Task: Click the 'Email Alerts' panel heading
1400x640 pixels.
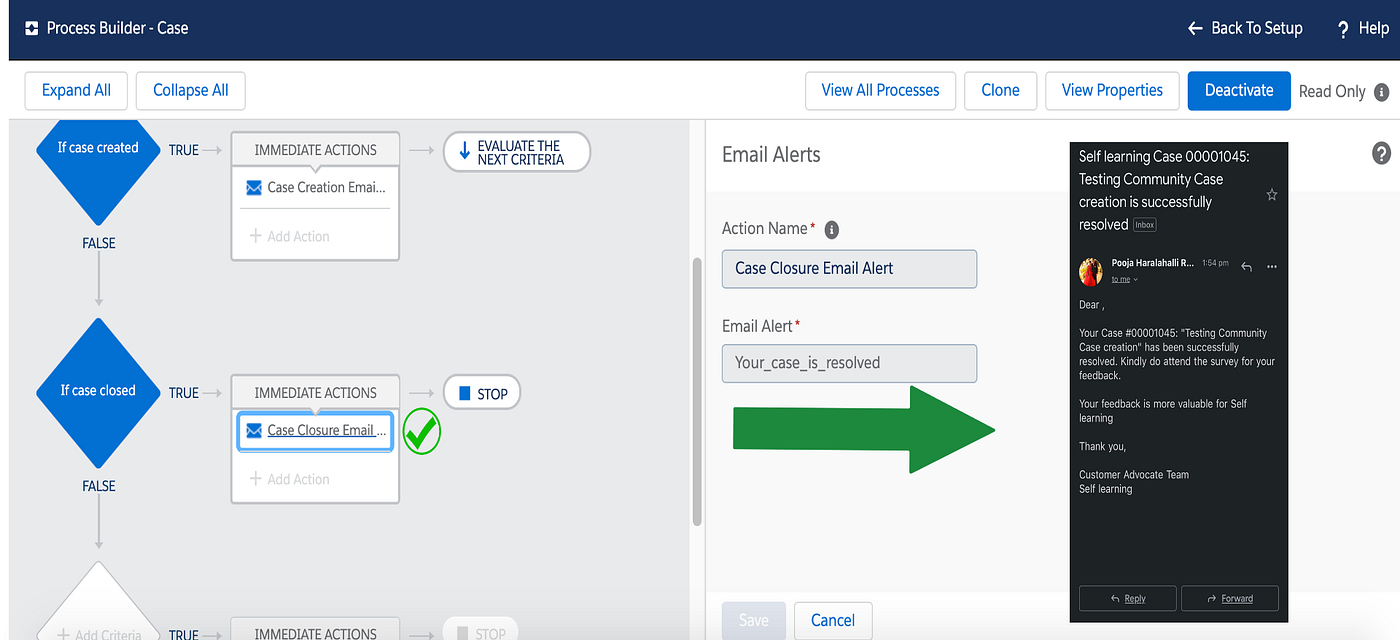Action: pos(771,154)
